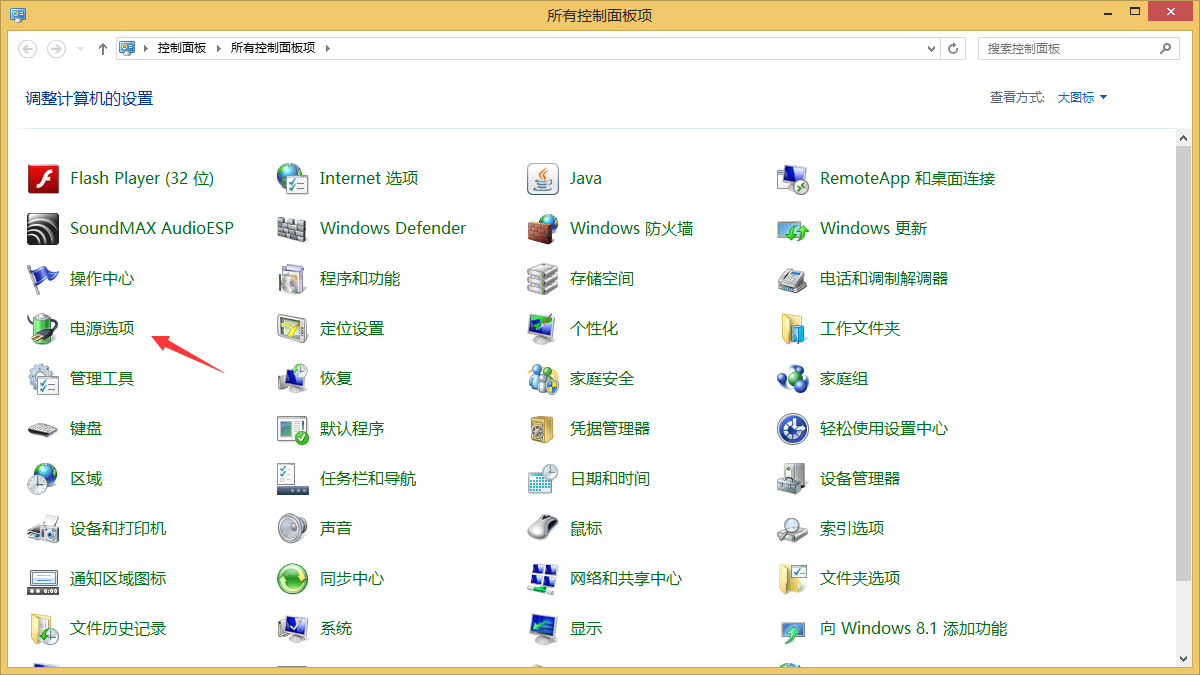Open the Windows Defender wall icon
Viewport: 1200px width, 675px height.
pyautogui.click(x=292, y=229)
